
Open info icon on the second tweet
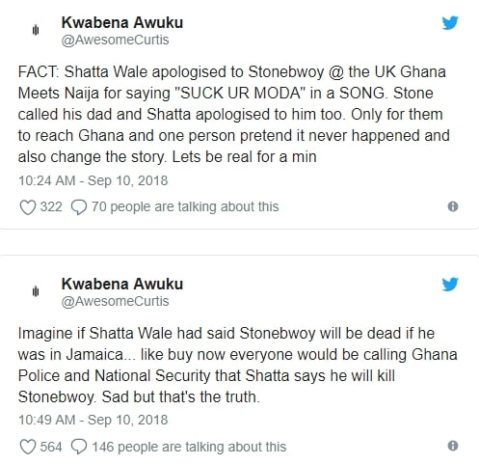(x=453, y=446)
